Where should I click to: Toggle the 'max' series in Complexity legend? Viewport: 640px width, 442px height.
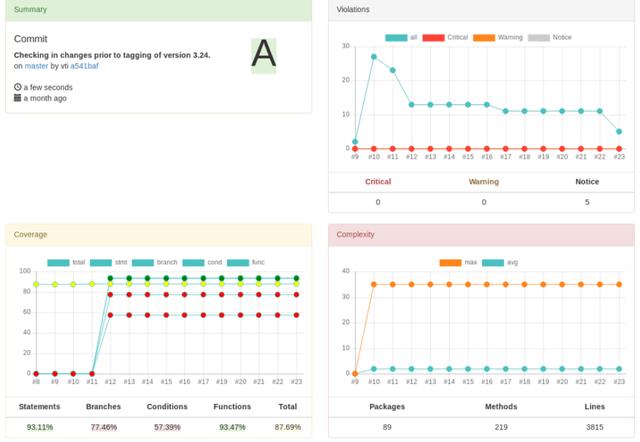451,262
